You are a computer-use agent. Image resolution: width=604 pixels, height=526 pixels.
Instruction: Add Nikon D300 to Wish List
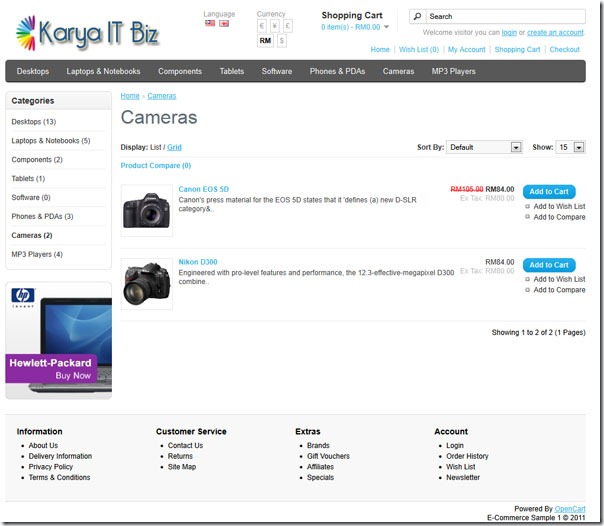559,279
